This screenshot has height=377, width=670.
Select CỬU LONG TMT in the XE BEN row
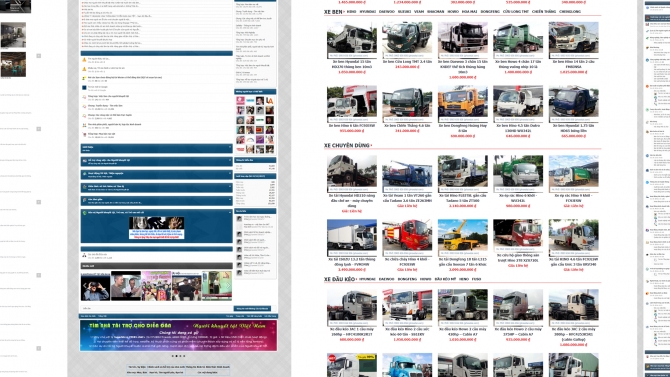(x=516, y=12)
